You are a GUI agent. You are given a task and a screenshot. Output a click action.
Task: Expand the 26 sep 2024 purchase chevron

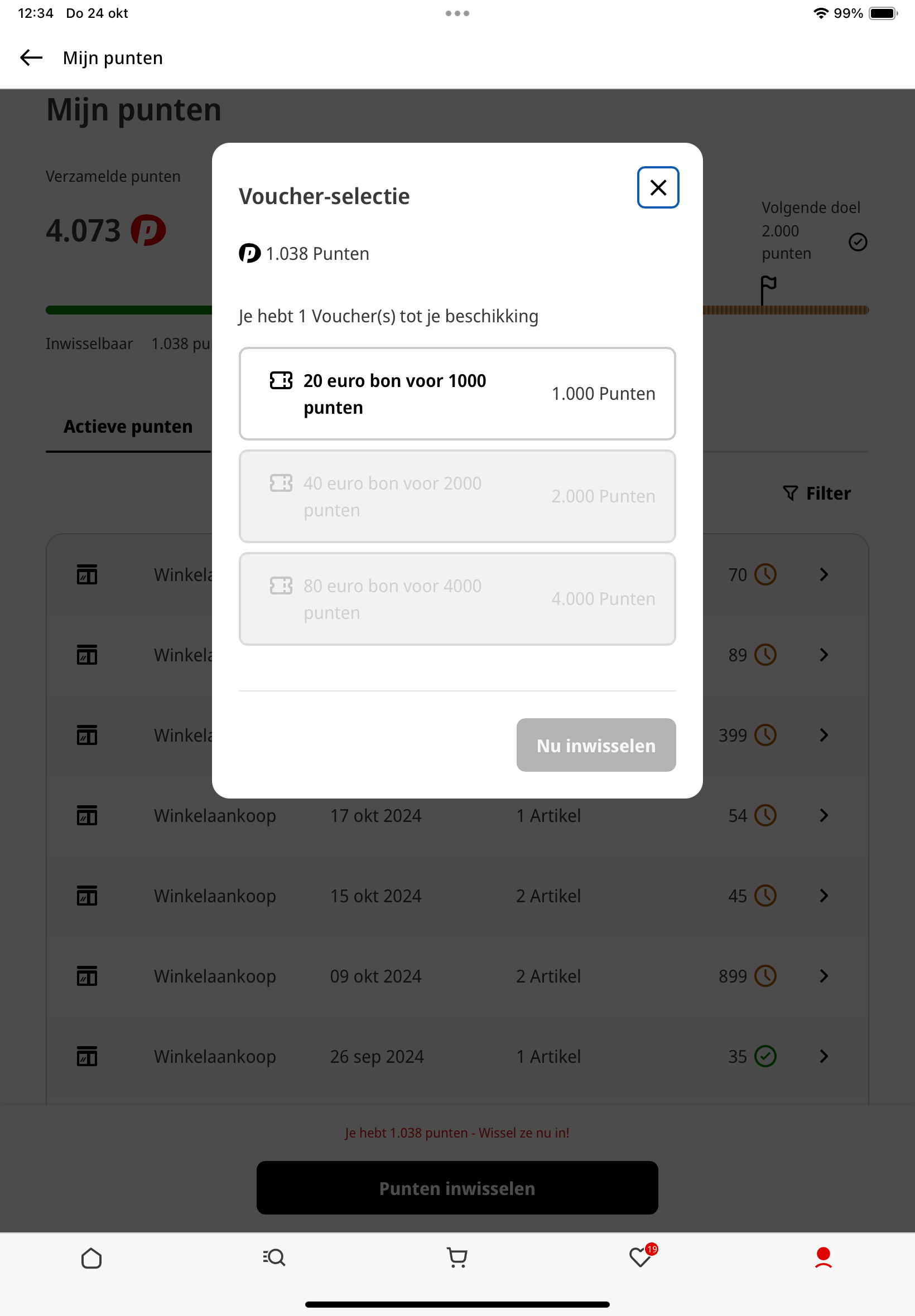tap(824, 1056)
